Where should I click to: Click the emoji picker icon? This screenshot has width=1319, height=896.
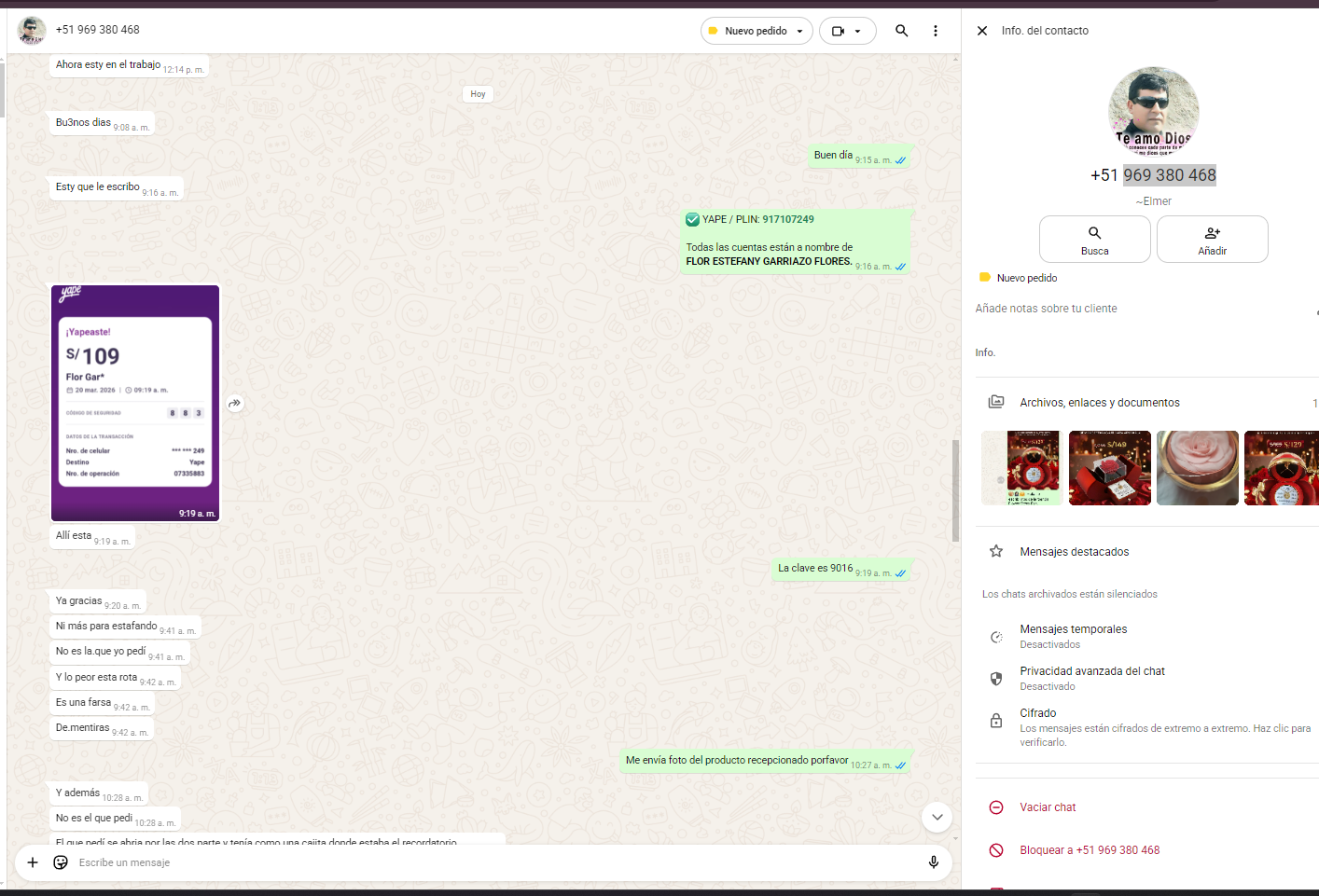tap(61, 862)
